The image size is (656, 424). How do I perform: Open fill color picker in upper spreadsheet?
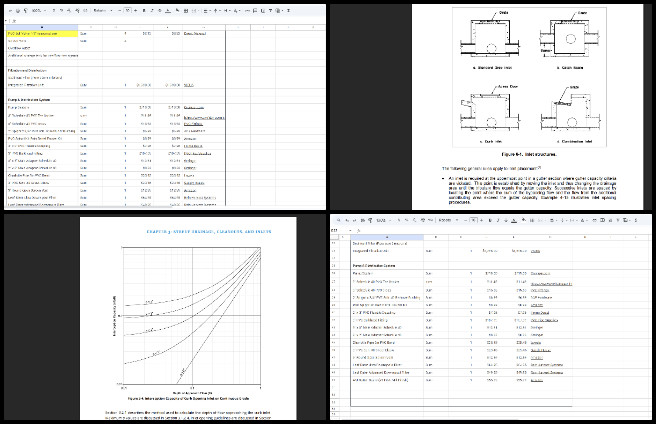coord(177,10)
